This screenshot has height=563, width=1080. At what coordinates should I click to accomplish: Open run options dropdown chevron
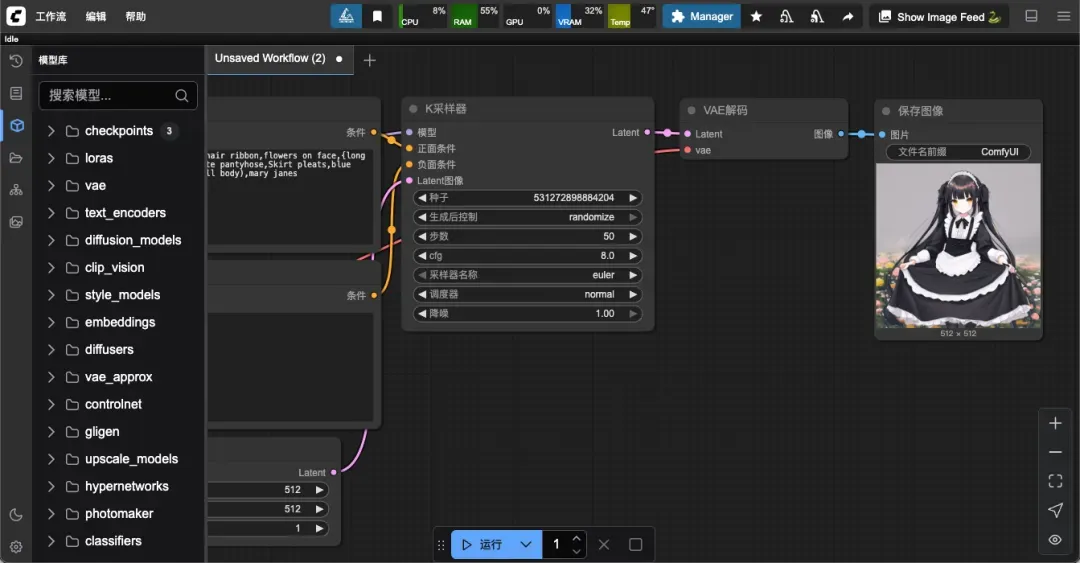526,544
